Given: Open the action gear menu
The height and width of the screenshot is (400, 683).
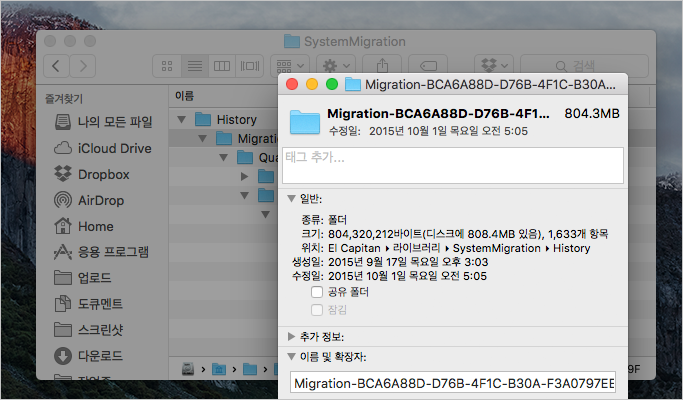Looking at the screenshot, I should pos(336,66).
